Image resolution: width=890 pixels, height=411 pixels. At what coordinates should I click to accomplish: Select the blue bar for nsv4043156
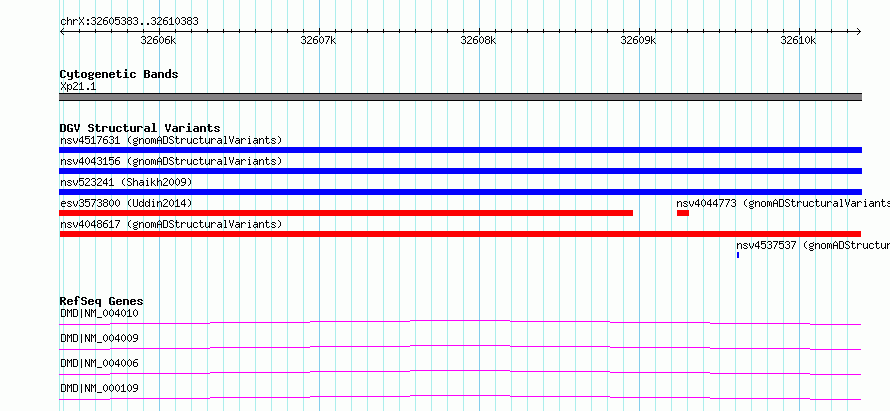click(x=460, y=171)
